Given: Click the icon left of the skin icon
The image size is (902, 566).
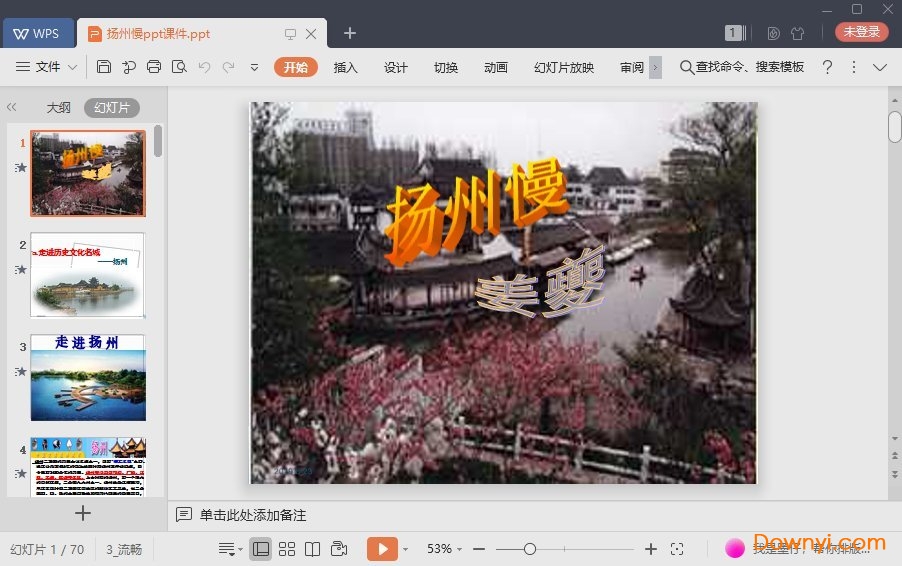Looking at the screenshot, I should point(773,33).
